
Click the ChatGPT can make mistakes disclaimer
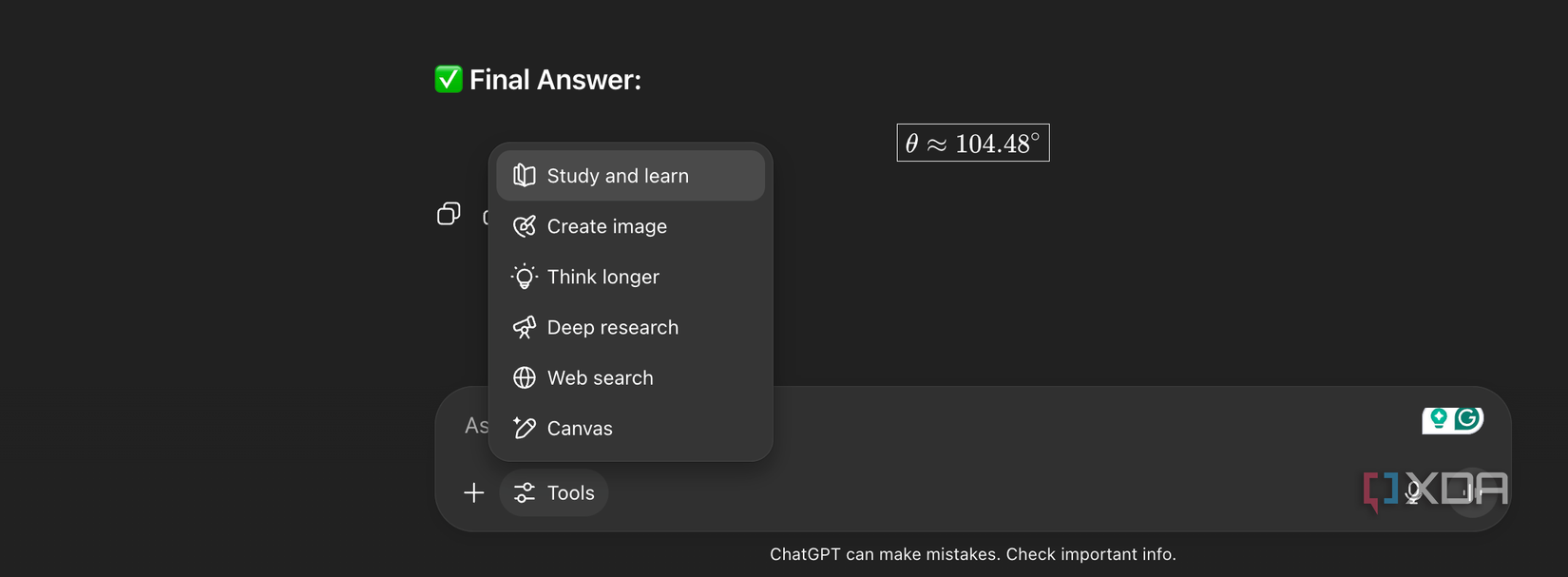point(973,554)
